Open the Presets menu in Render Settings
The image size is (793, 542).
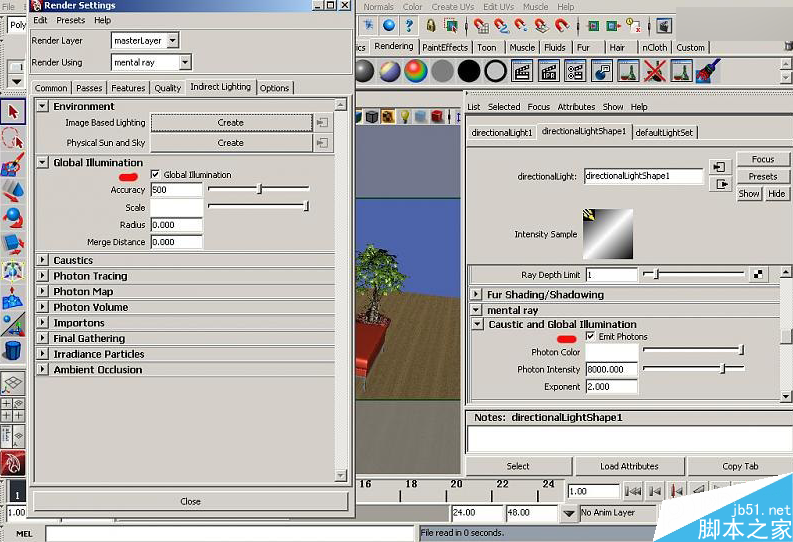click(x=70, y=20)
